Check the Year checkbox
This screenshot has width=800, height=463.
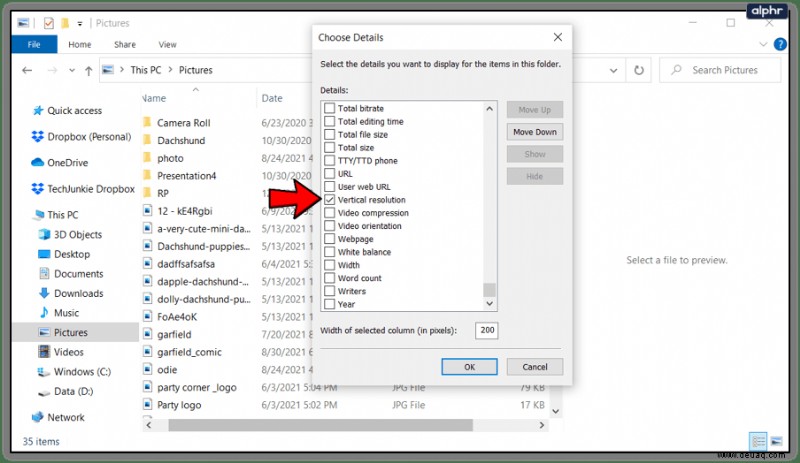[x=330, y=304]
